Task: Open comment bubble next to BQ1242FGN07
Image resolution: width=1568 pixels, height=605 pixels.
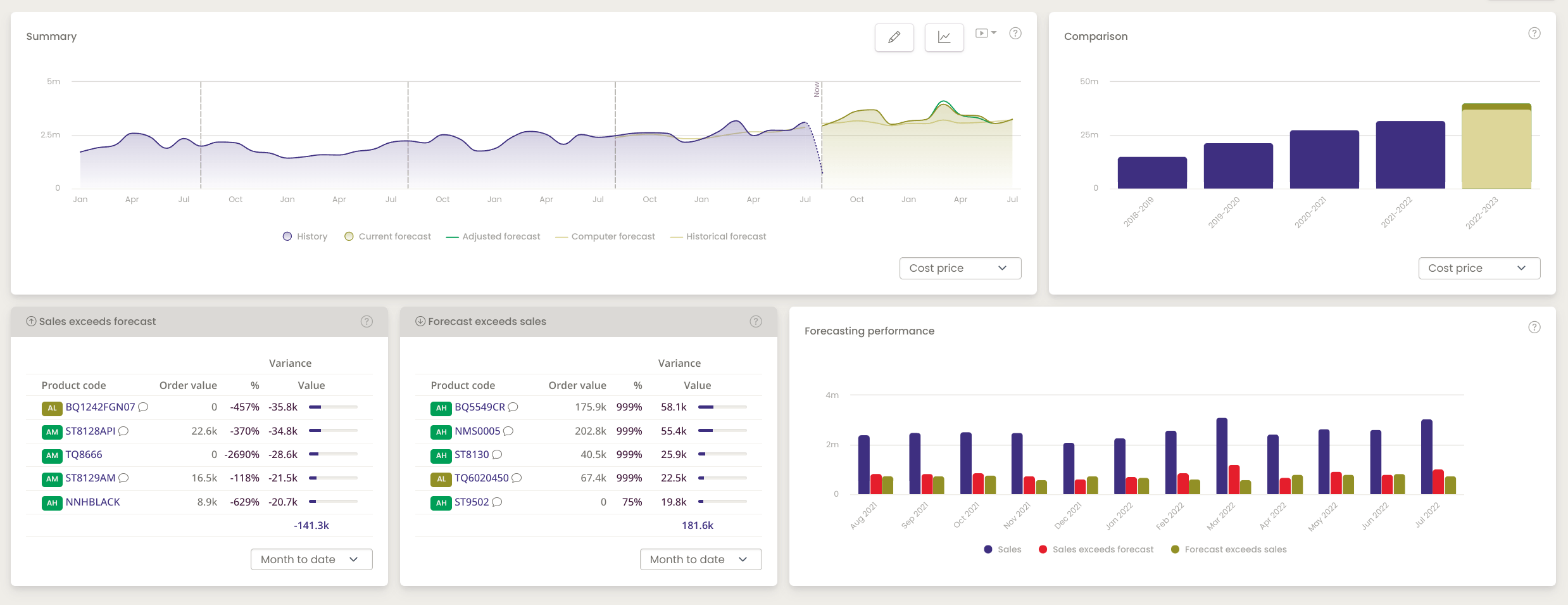Action: [144, 407]
